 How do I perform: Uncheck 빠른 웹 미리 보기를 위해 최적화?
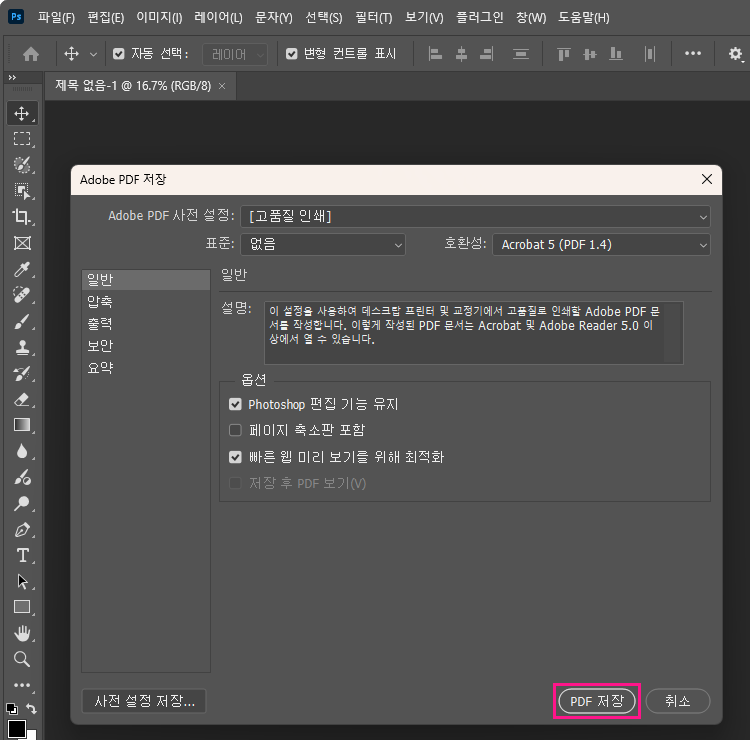coord(236,457)
